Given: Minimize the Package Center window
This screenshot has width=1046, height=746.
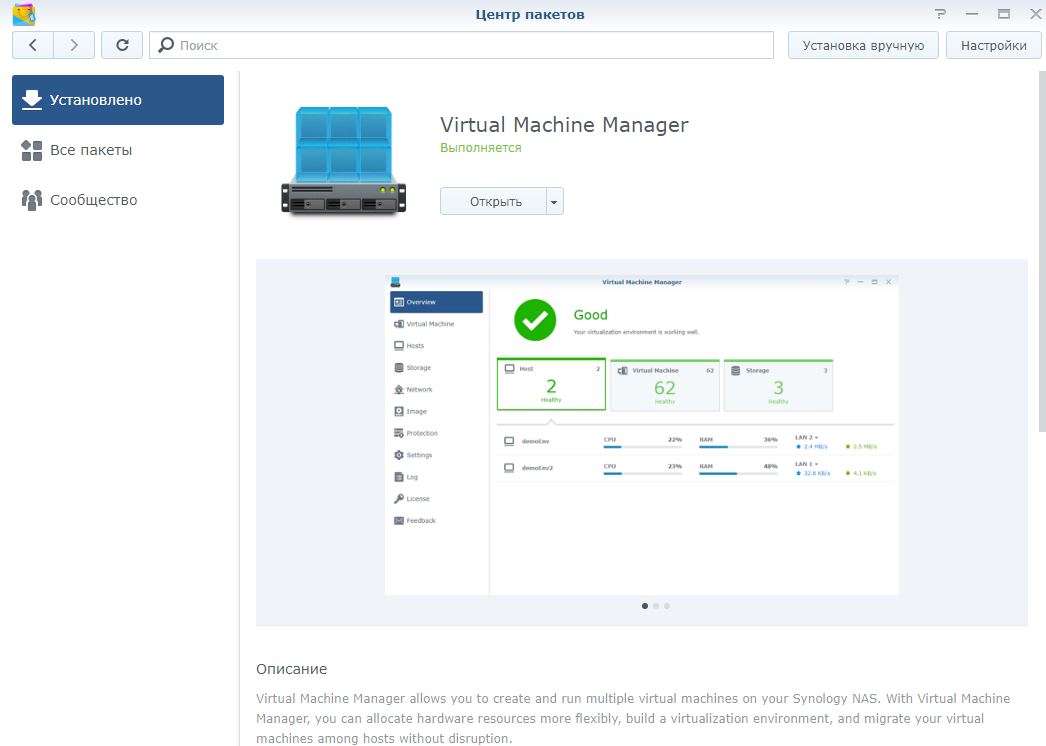Looking at the screenshot, I should pyautogui.click(x=972, y=14).
